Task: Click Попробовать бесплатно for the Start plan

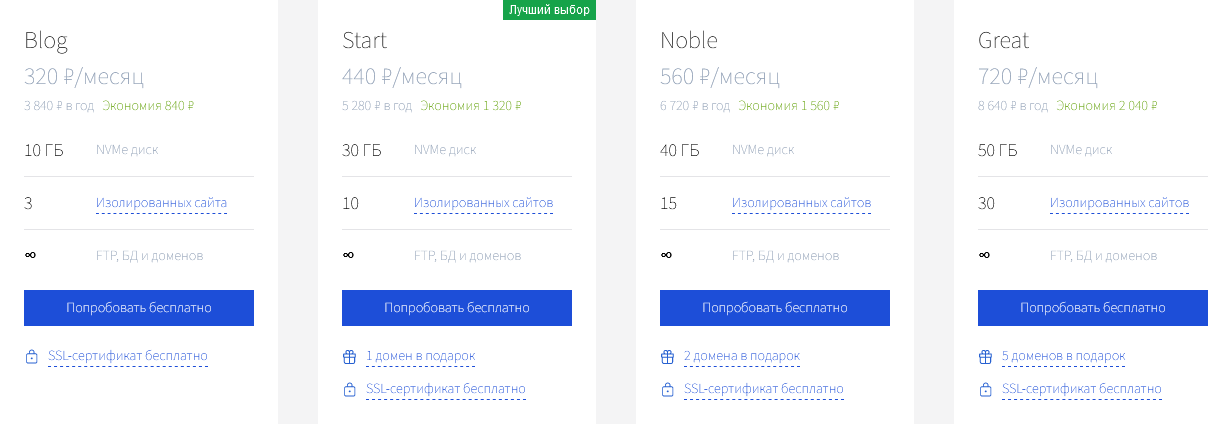Action: point(457,308)
